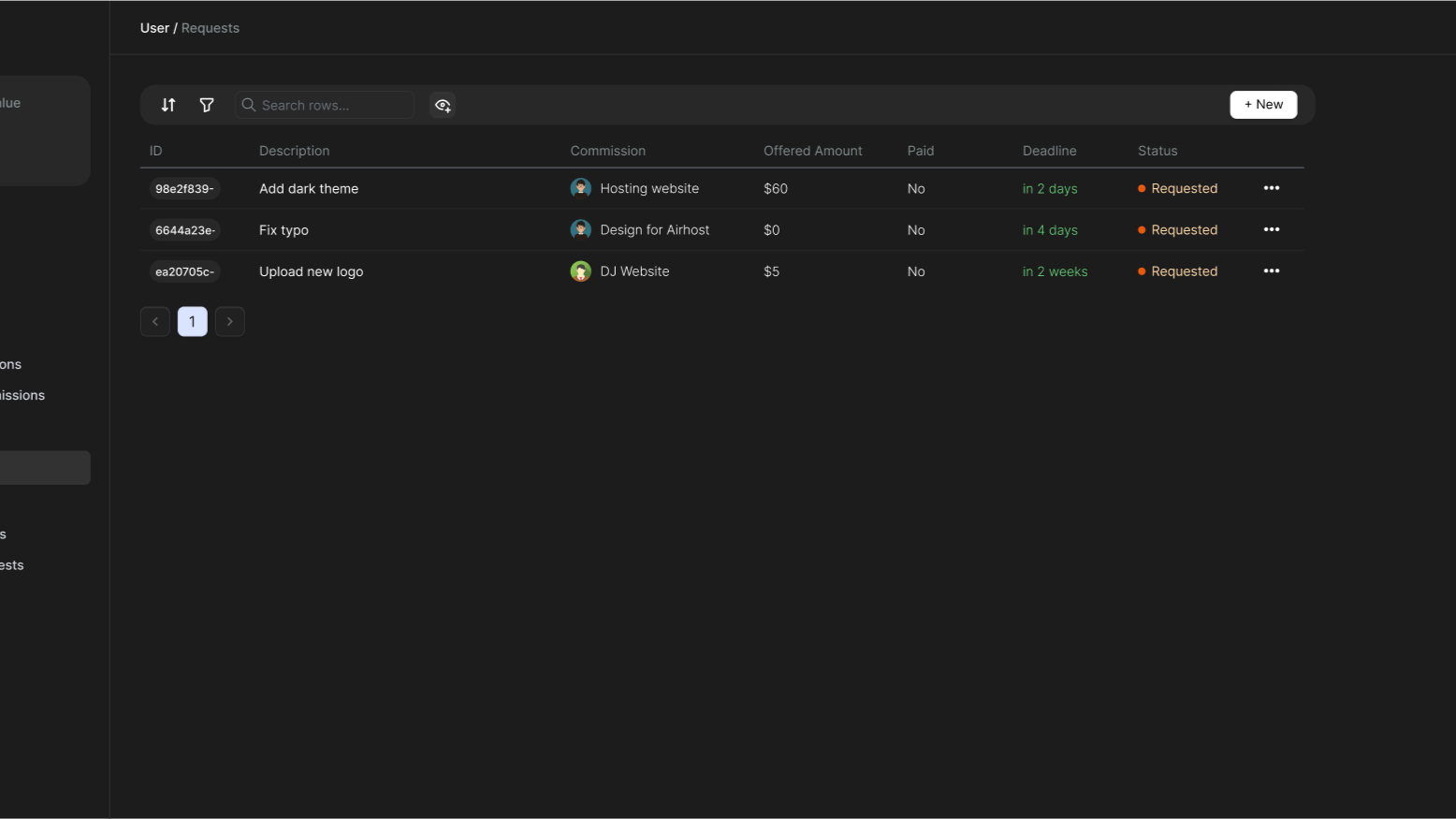This screenshot has width=1456, height=819.
Task: Click the Hosting website commission avatar
Action: [x=580, y=188]
